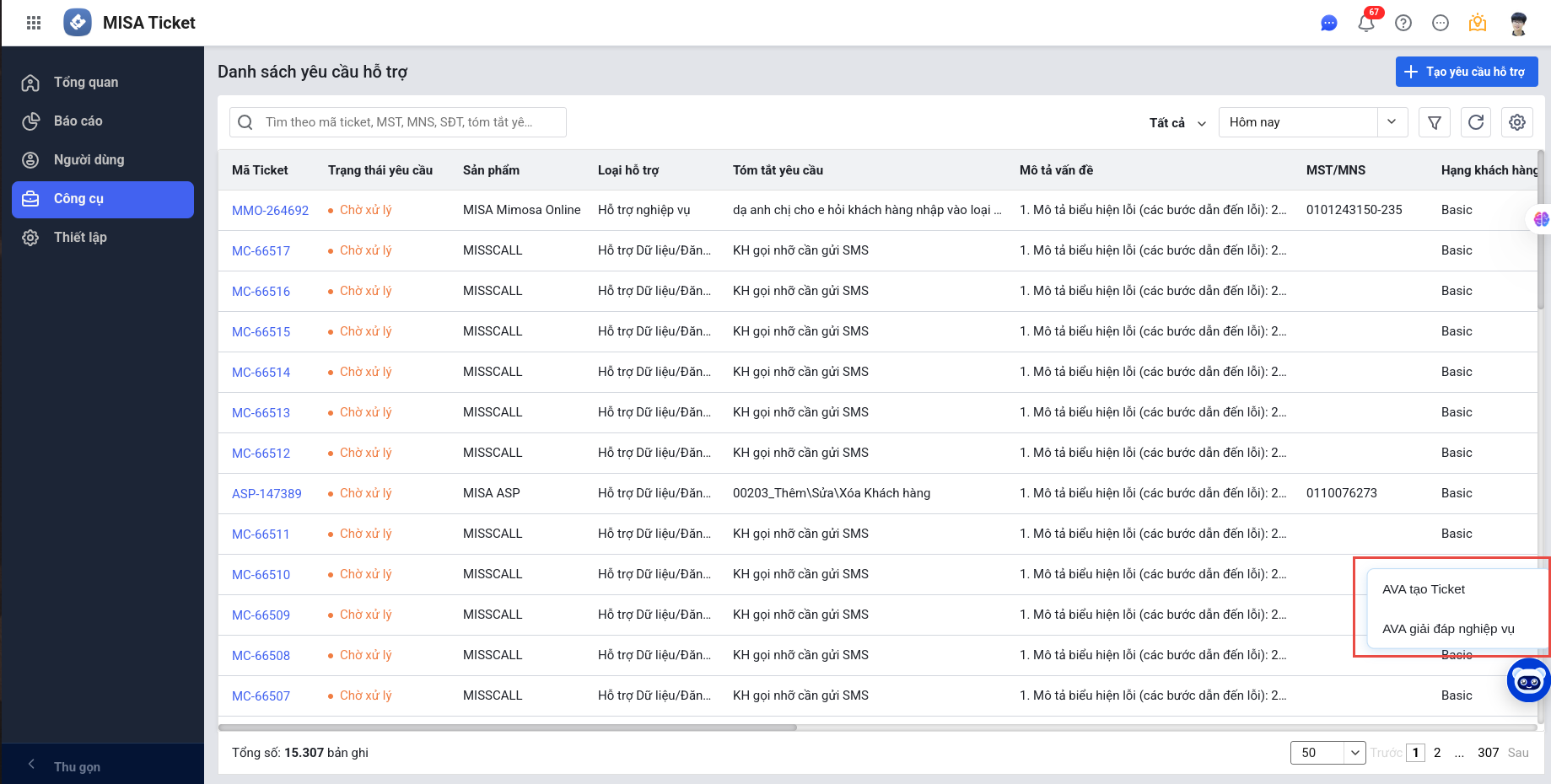Expand the Tất cả filter dropdown
Image resolution: width=1551 pixels, height=784 pixels.
(x=1177, y=123)
